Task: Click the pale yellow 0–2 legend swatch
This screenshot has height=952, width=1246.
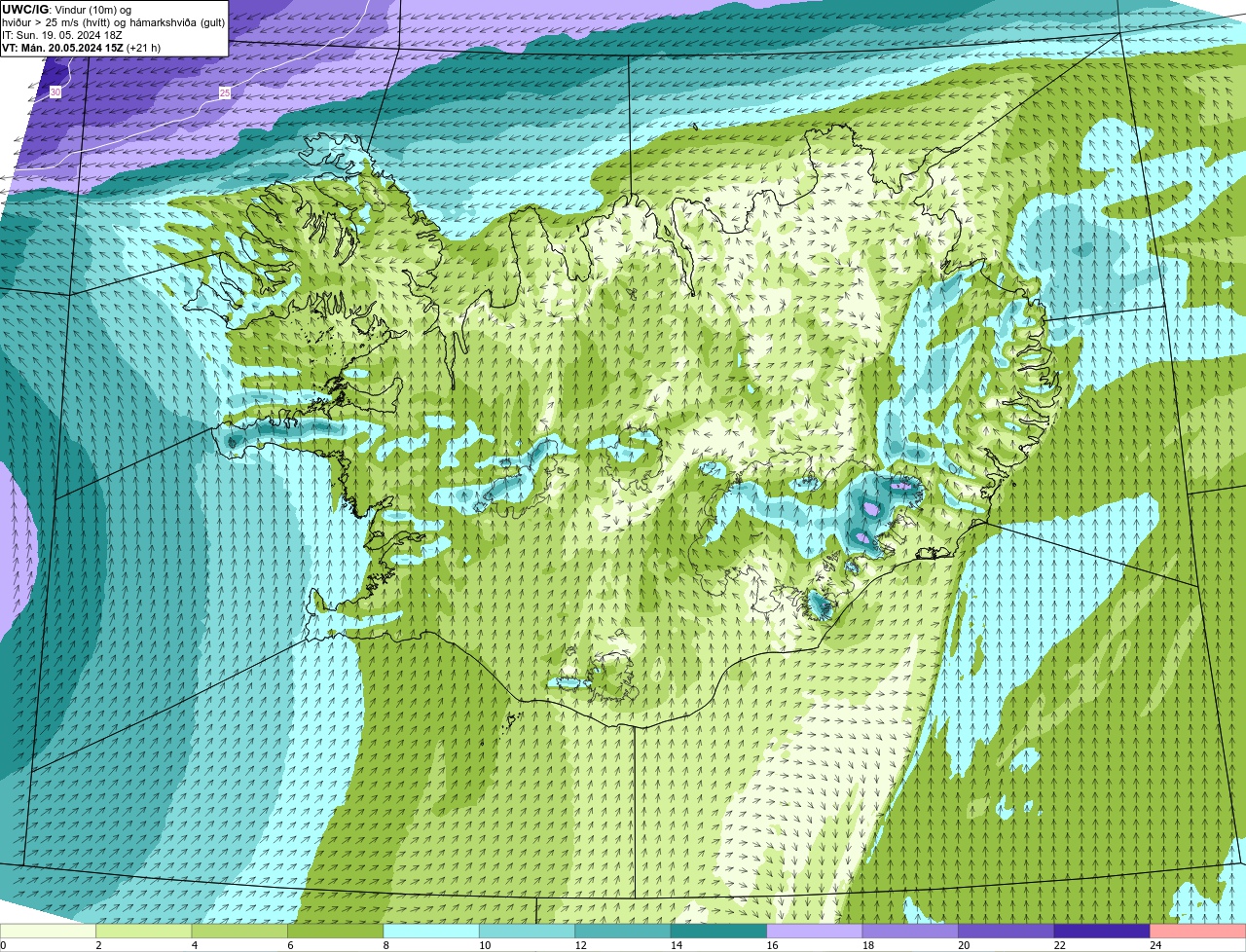Action: tap(49, 932)
